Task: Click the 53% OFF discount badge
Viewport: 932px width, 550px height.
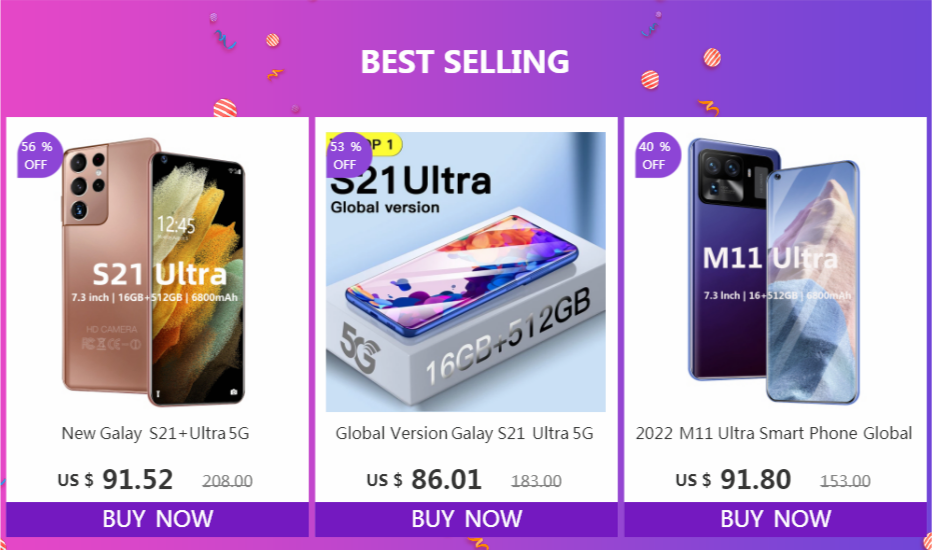Action: point(348,155)
